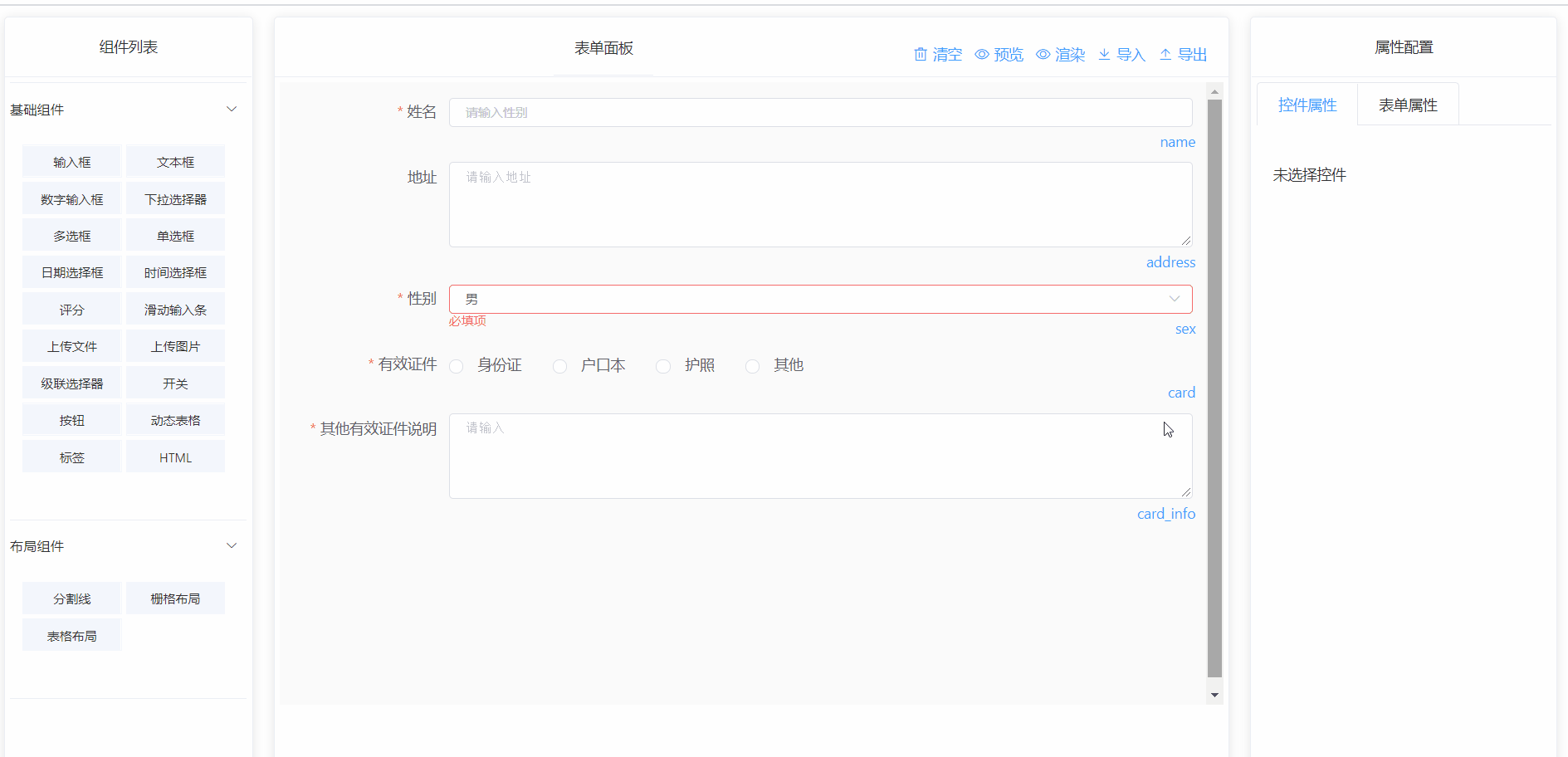Screen dimensions: 1568x757
Task: Click the 滑动输入条 slider component
Action: pyautogui.click(x=175, y=310)
